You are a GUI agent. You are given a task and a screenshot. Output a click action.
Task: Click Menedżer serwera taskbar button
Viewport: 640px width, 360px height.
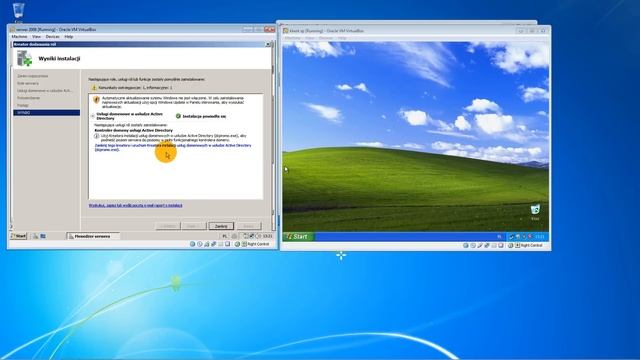pos(93,236)
